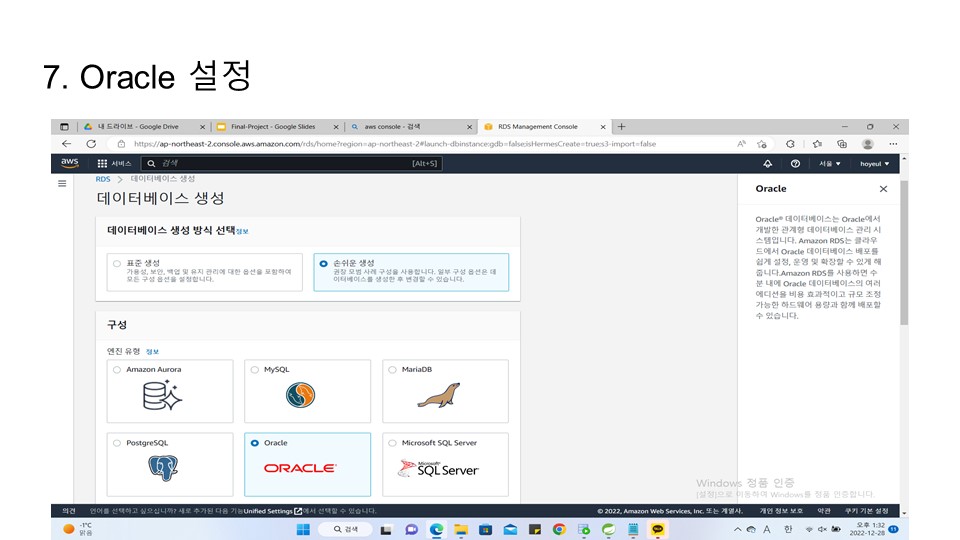Click the read aloud icon in address bar
This screenshot has width=960, height=540.
point(741,144)
